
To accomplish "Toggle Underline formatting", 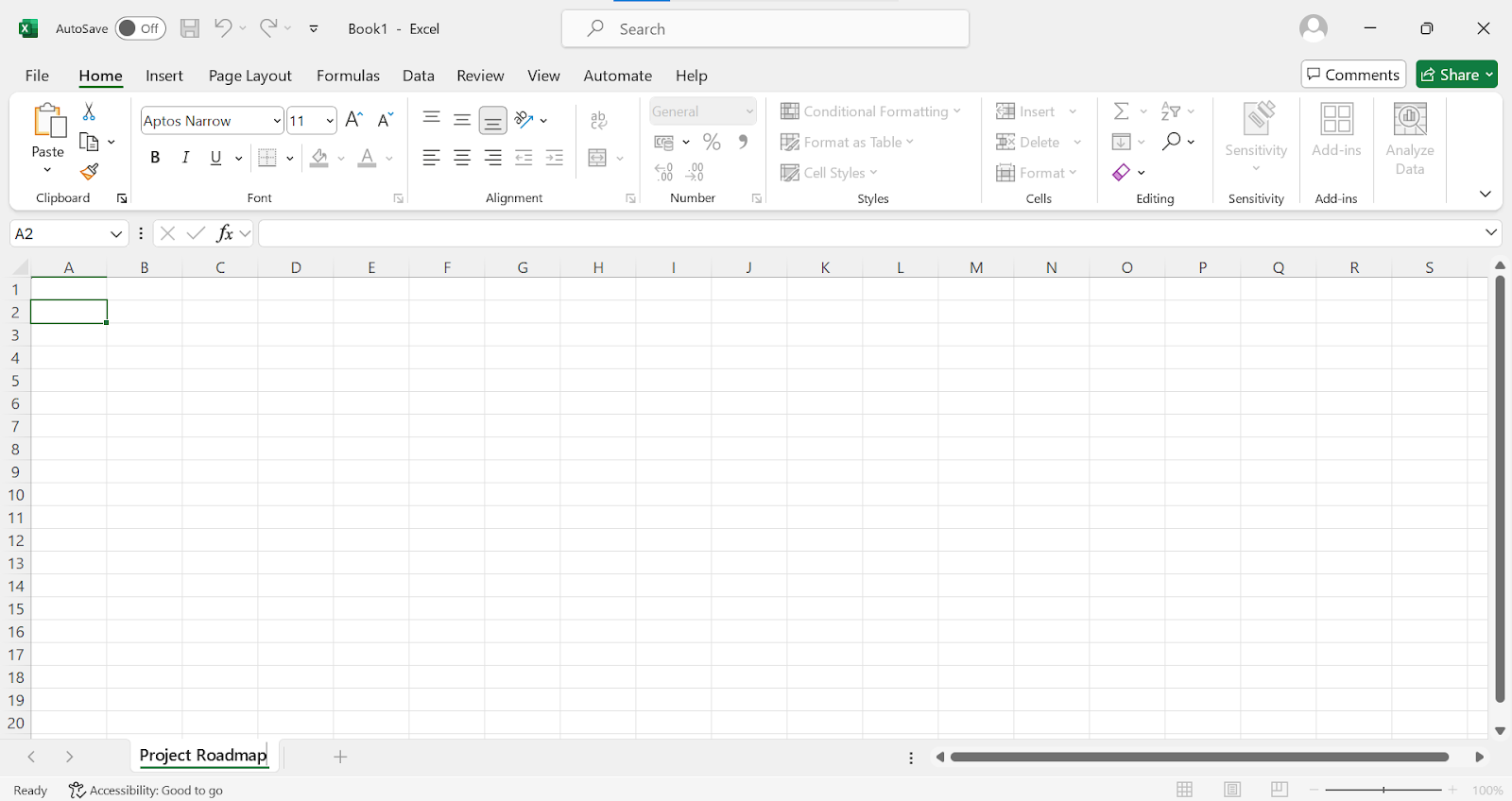I will pyautogui.click(x=216, y=158).
